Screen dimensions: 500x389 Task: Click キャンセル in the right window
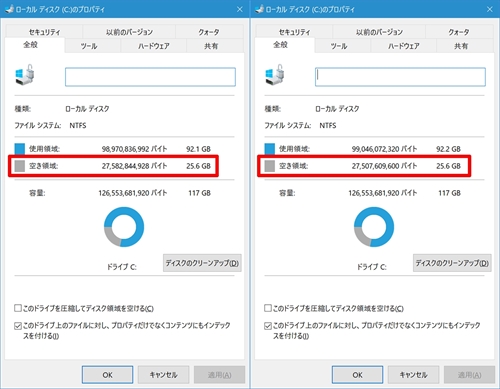point(413,375)
